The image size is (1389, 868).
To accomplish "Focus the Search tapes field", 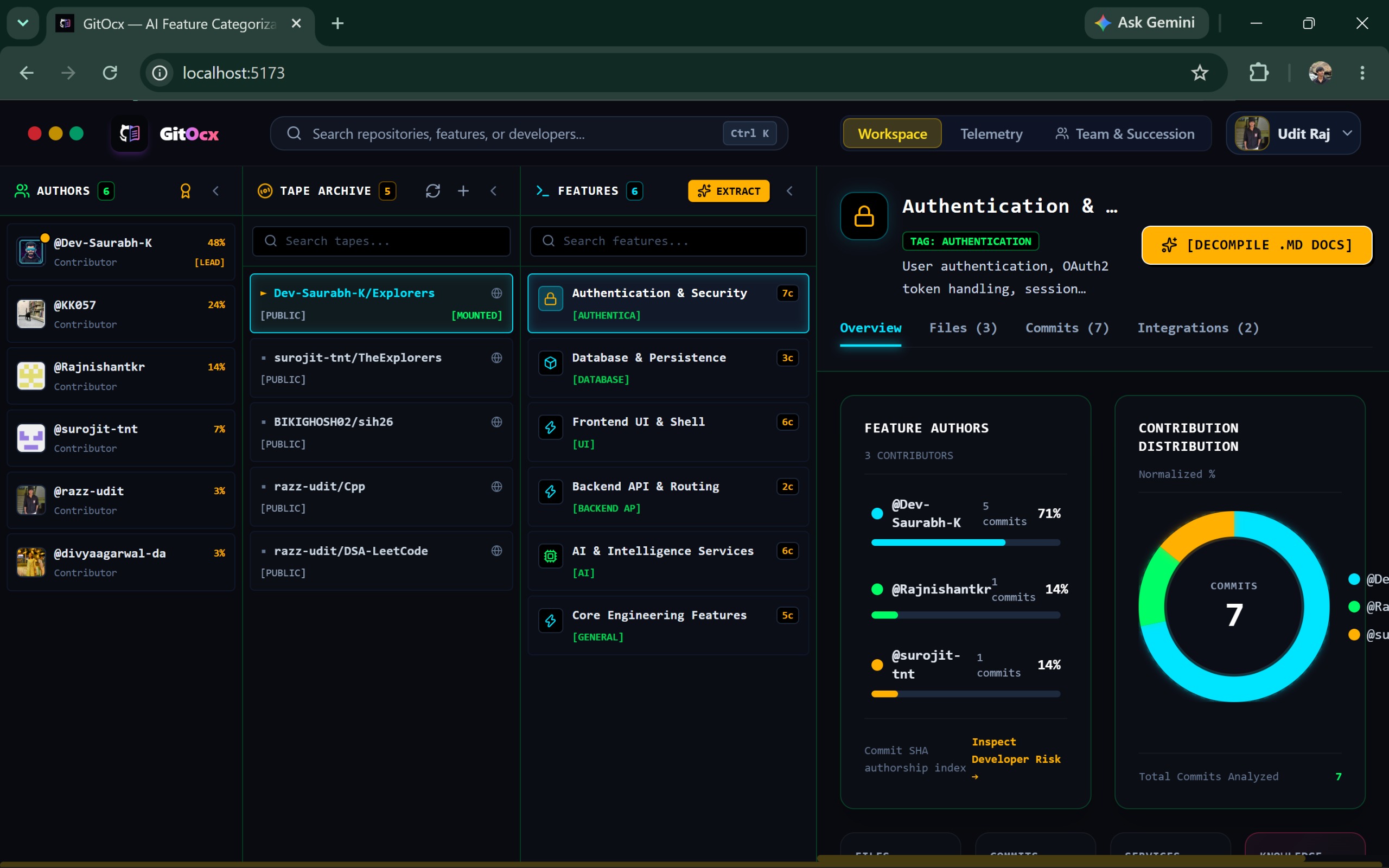I will [381, 241].
